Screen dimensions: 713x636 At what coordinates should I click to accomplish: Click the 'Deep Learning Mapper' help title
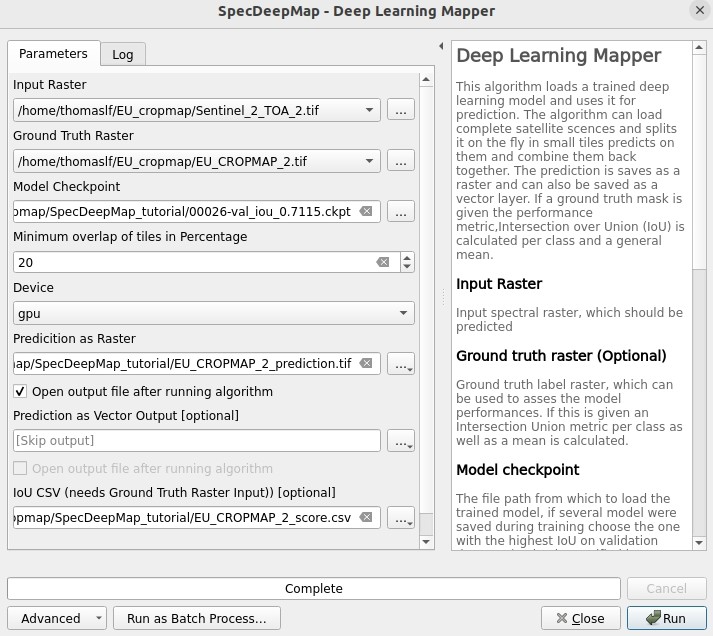click(558, 55)
